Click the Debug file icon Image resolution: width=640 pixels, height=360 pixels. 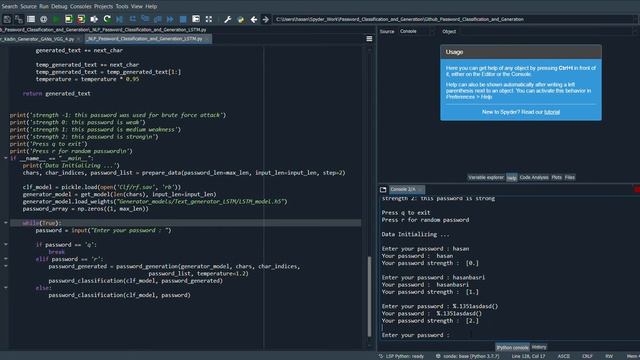pos(120,19)
